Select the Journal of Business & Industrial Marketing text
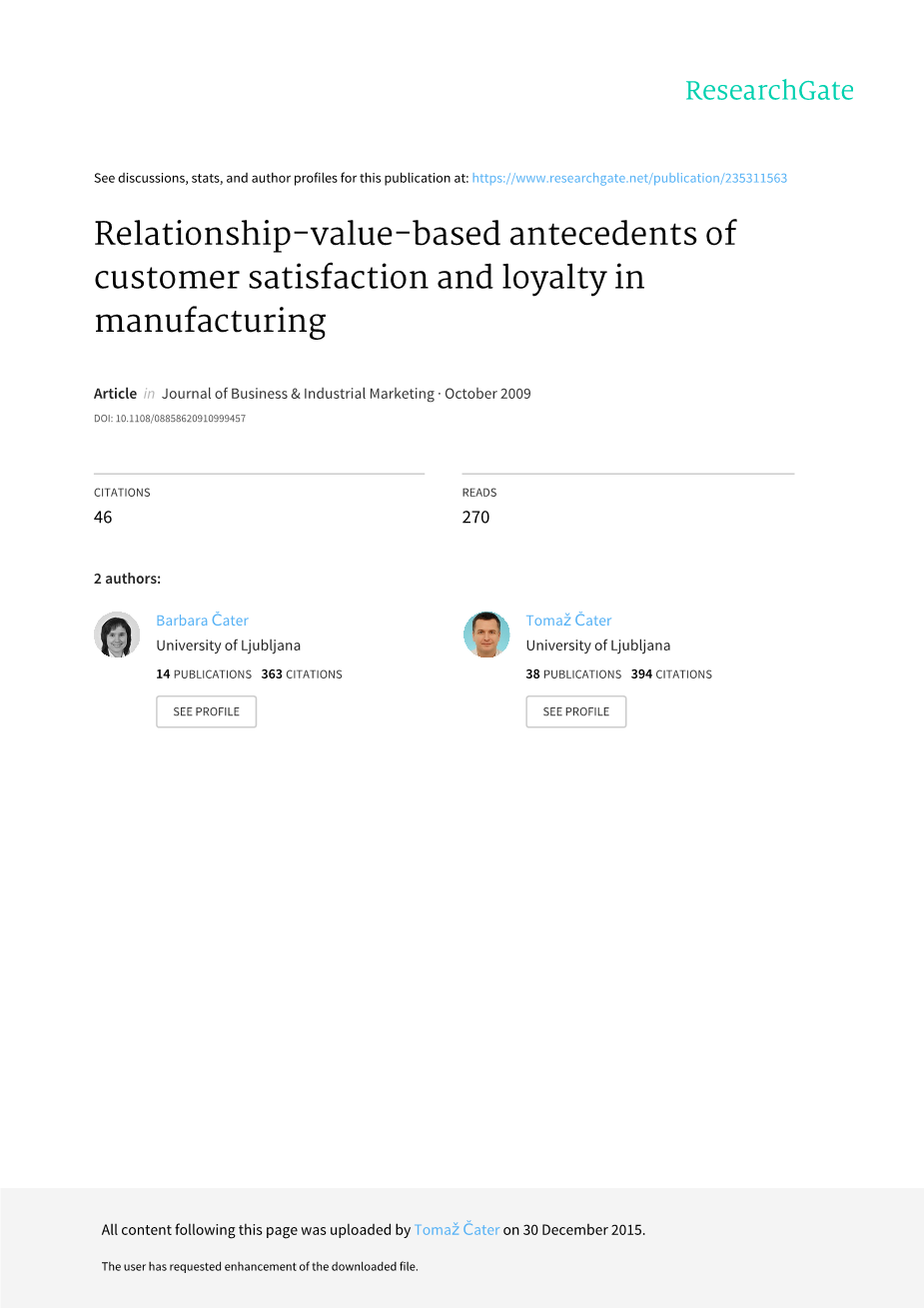924x1308 pixels. pyautogui.click(x=298, y=394)
